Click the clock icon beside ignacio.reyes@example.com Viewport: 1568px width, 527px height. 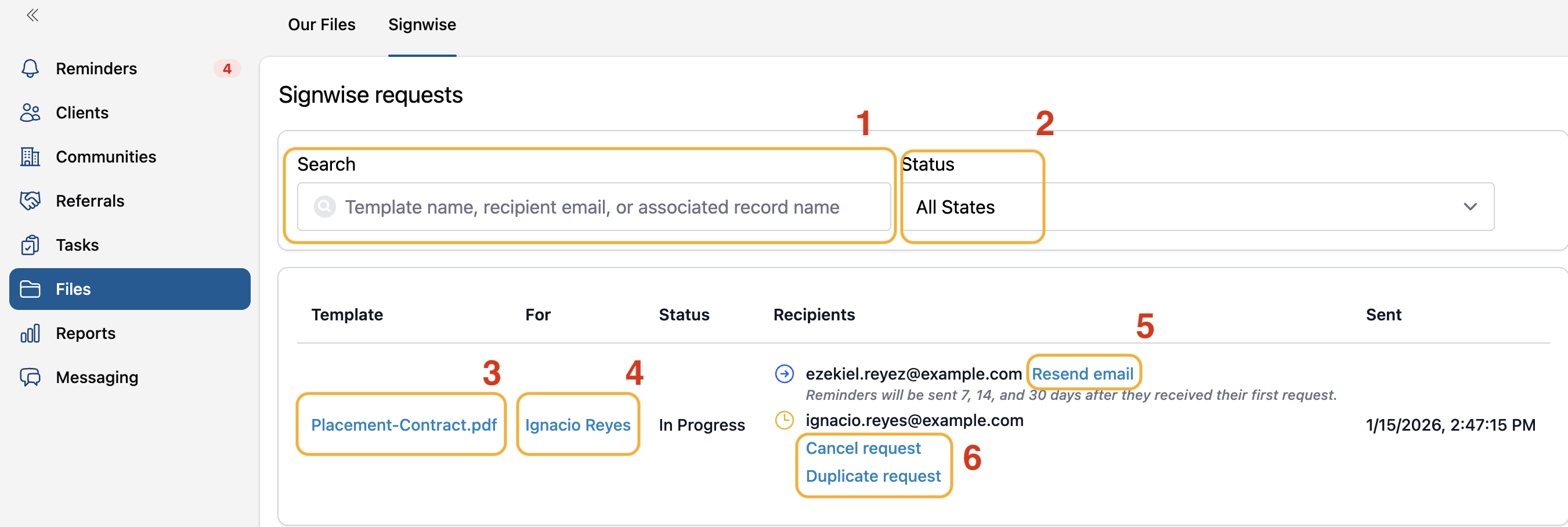click(x=784, y=420)
